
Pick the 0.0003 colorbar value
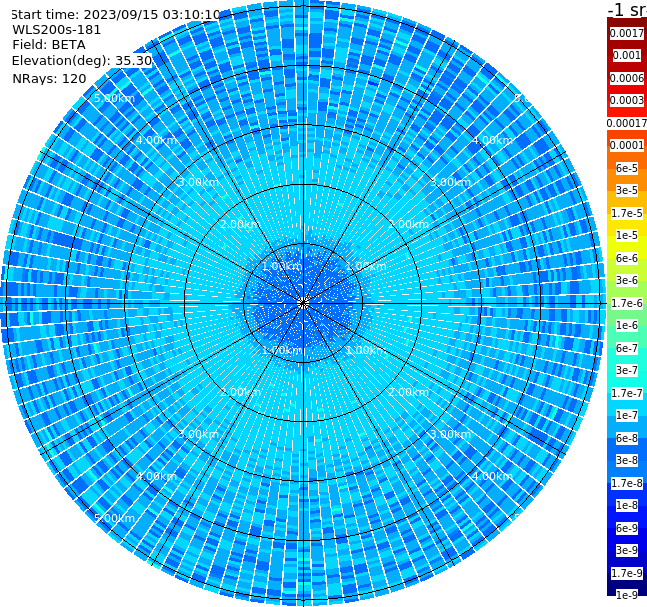tap(627, 100)
